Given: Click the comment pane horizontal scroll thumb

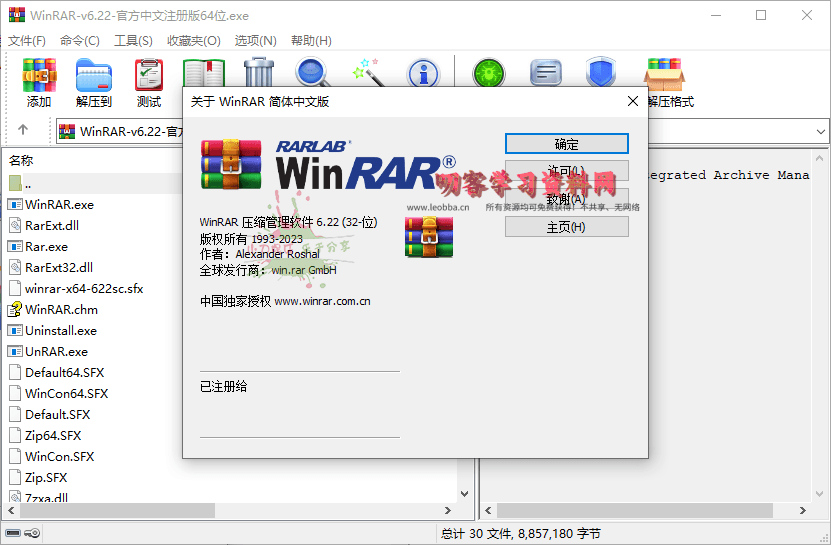Looking at the screenshot, I should [x=634, y=511].
